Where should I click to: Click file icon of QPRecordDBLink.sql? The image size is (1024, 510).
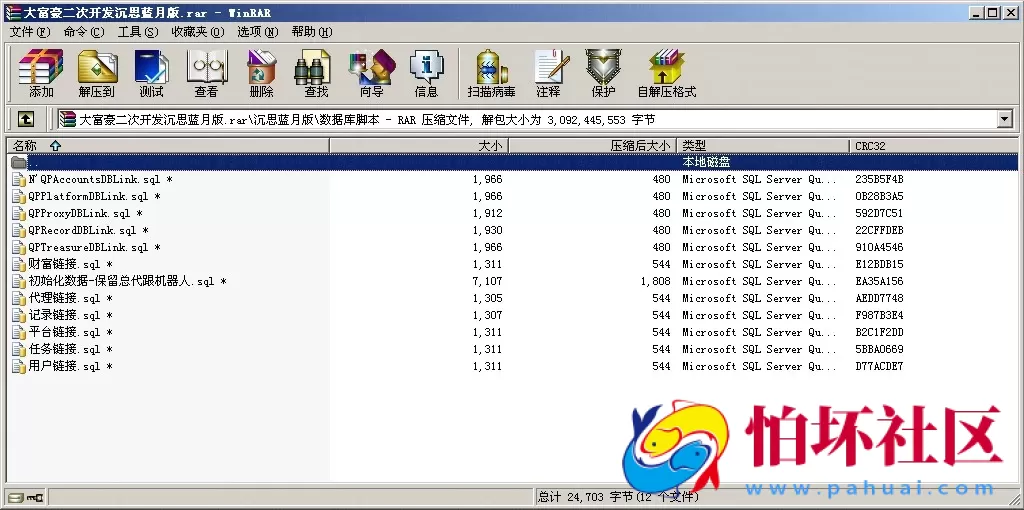19,231
